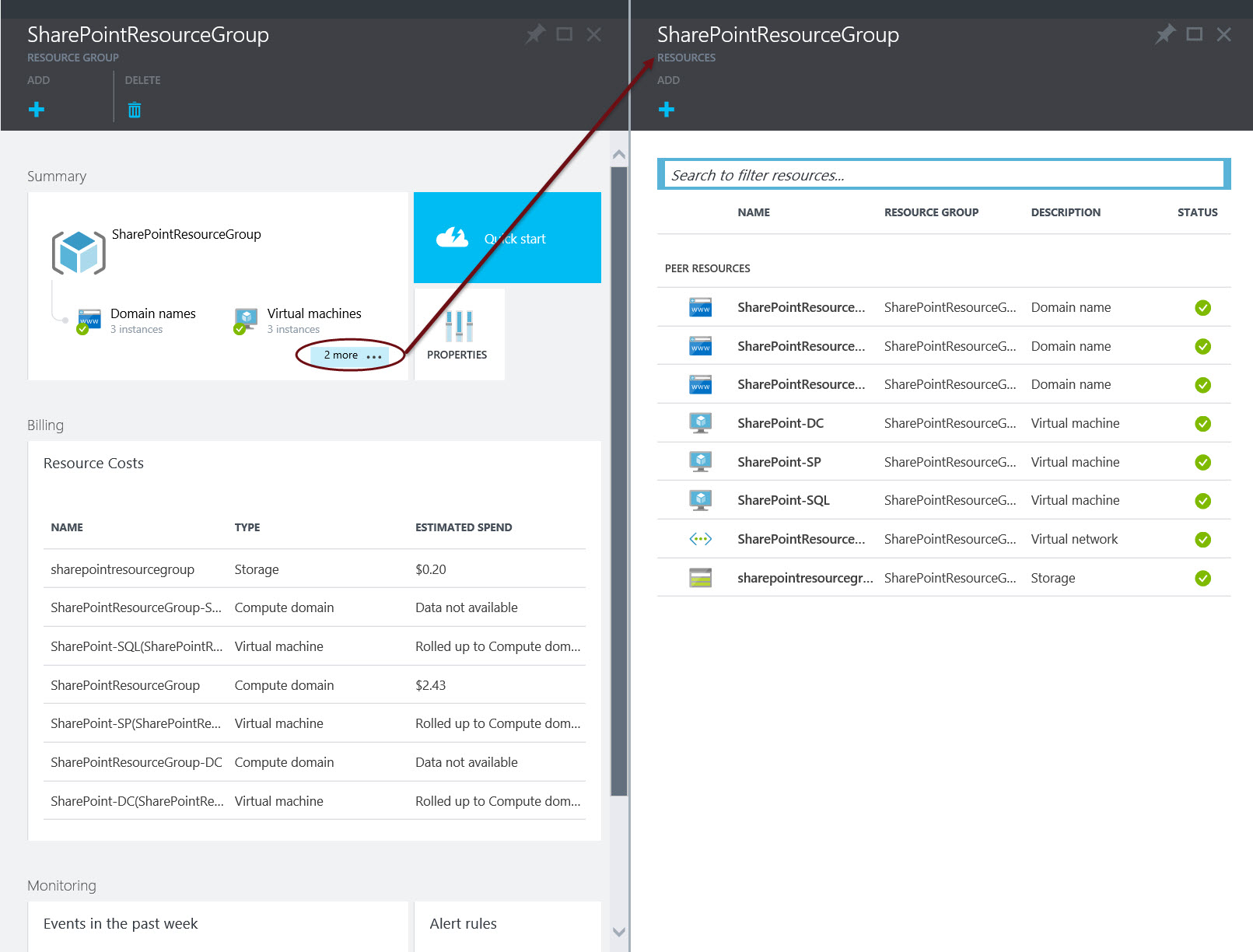The width and height of the screenshot is (1253, 952).
Task: Click 'SharePointResourceGroup-S...' billing row
Action: point(314,607)
